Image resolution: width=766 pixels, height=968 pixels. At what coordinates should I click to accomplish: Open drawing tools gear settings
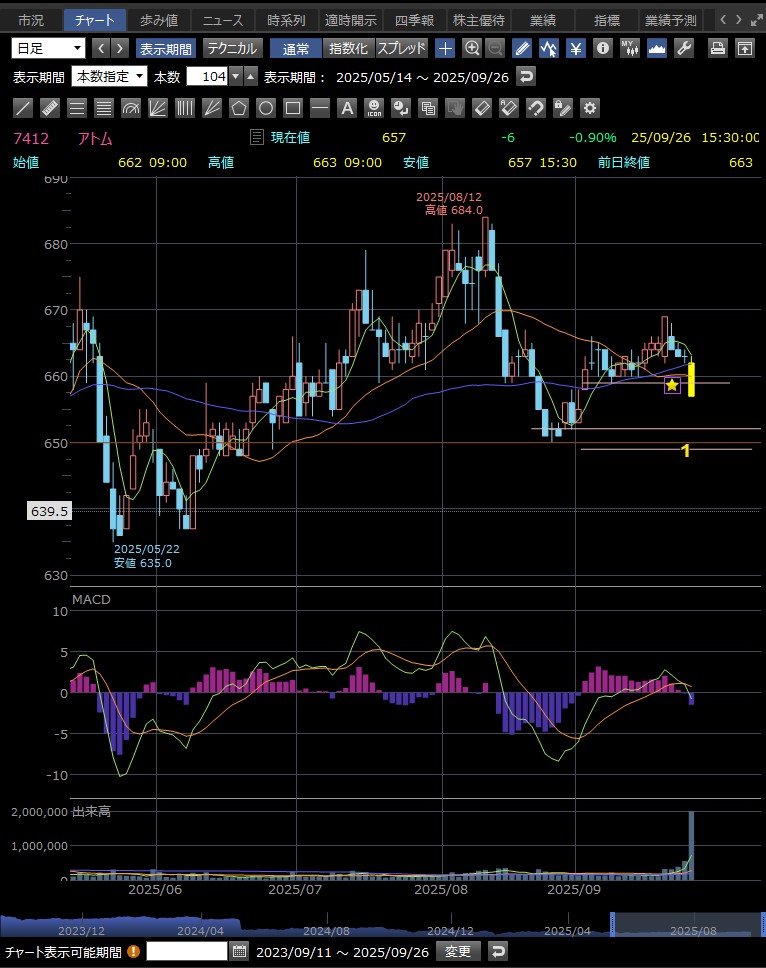pos(590,108)
